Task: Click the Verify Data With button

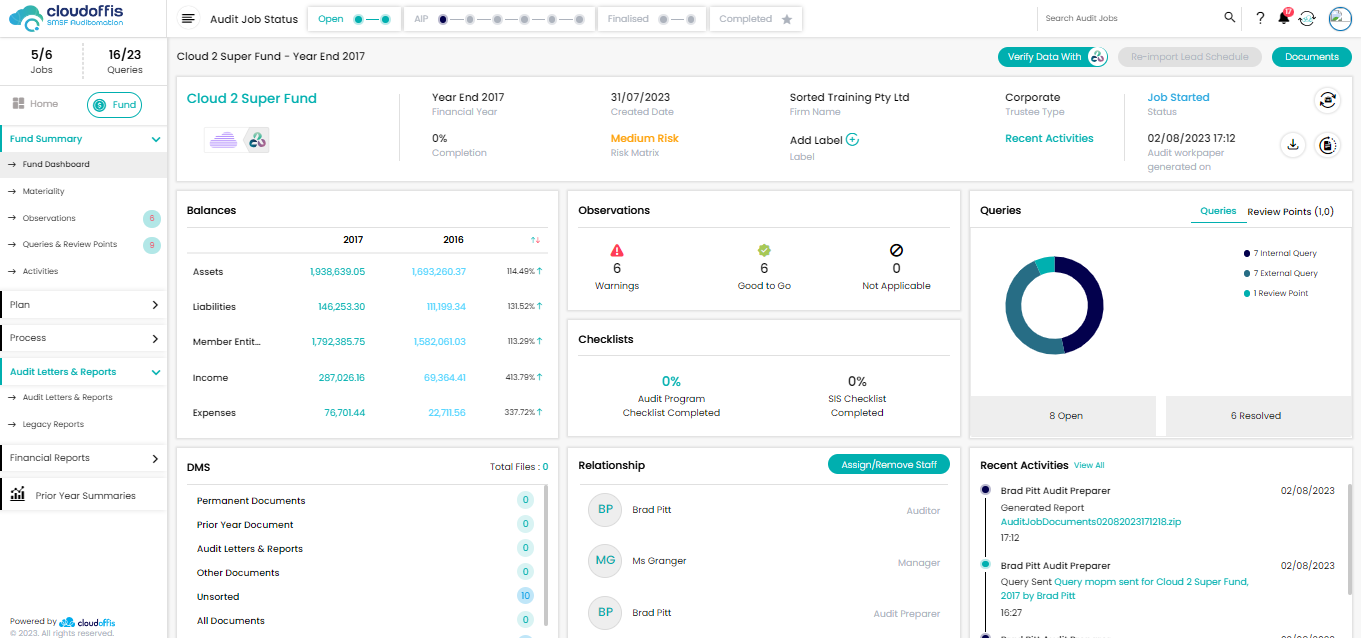Action: click(x=1053, y=57)
